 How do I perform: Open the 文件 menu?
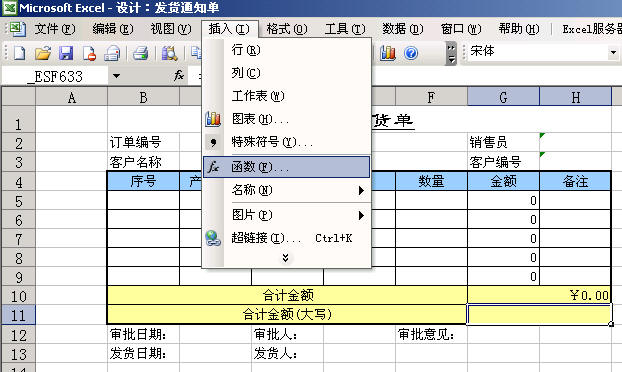[x=55, y=29]
